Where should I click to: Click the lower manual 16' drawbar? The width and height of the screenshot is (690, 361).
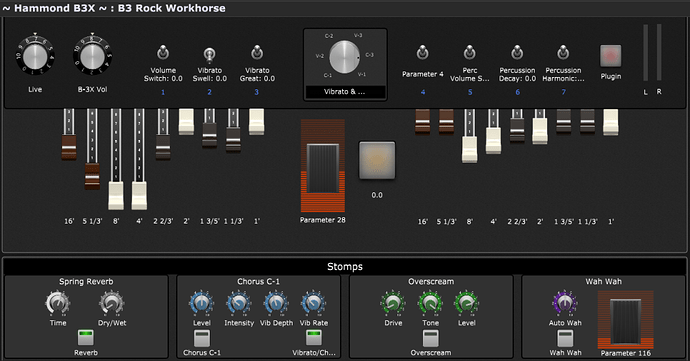[x=422, y=122]
